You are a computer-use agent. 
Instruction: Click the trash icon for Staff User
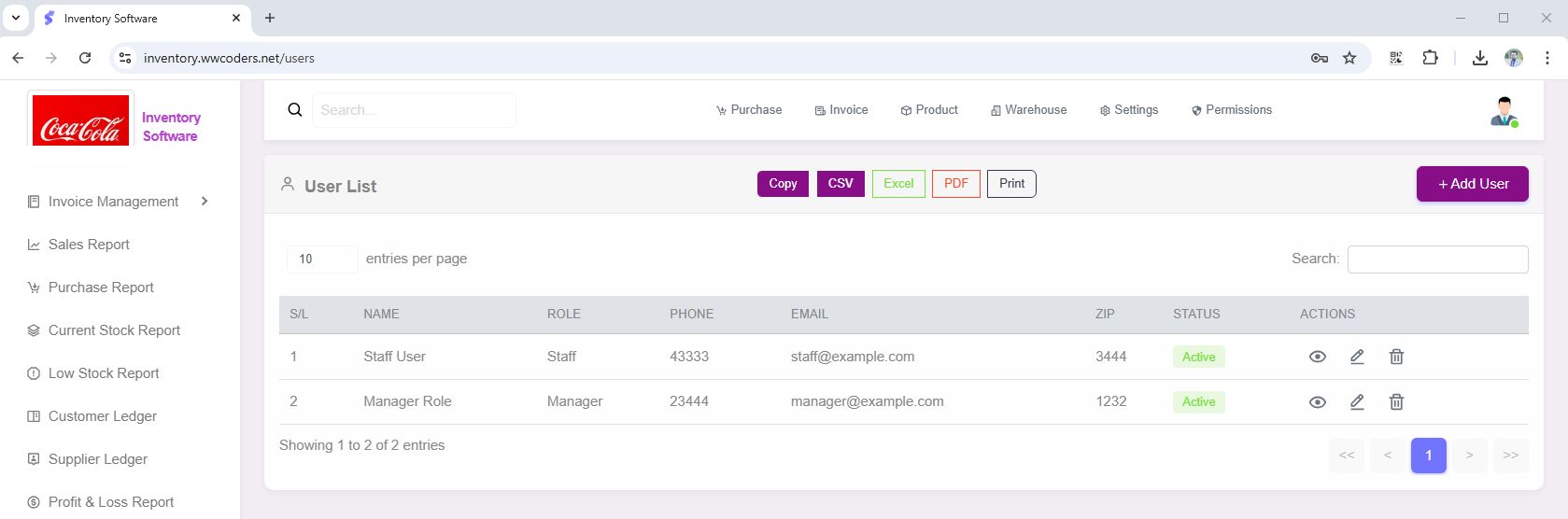[x=1396, y=357]
